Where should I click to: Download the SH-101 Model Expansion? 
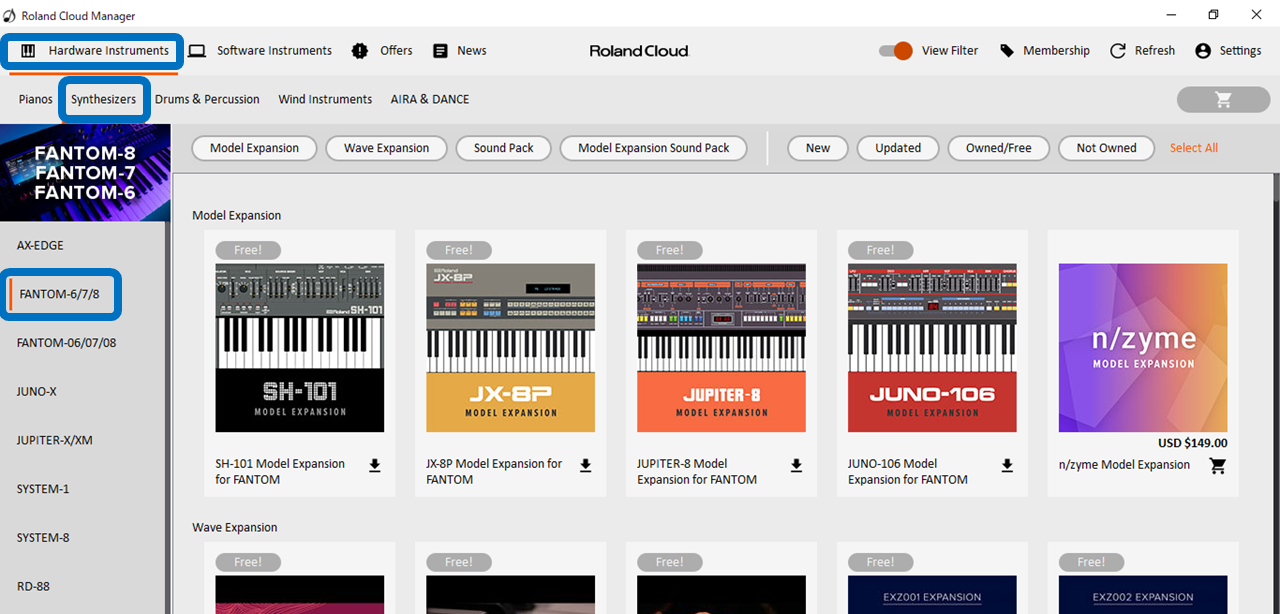tap(374, 464)
